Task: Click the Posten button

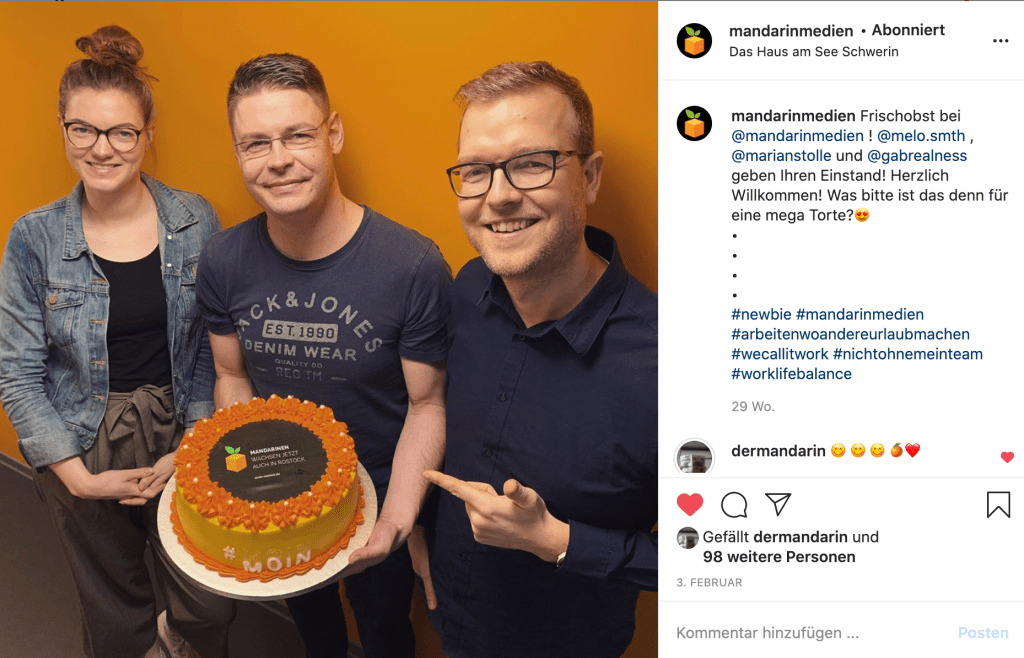Action: pos(983,633)
